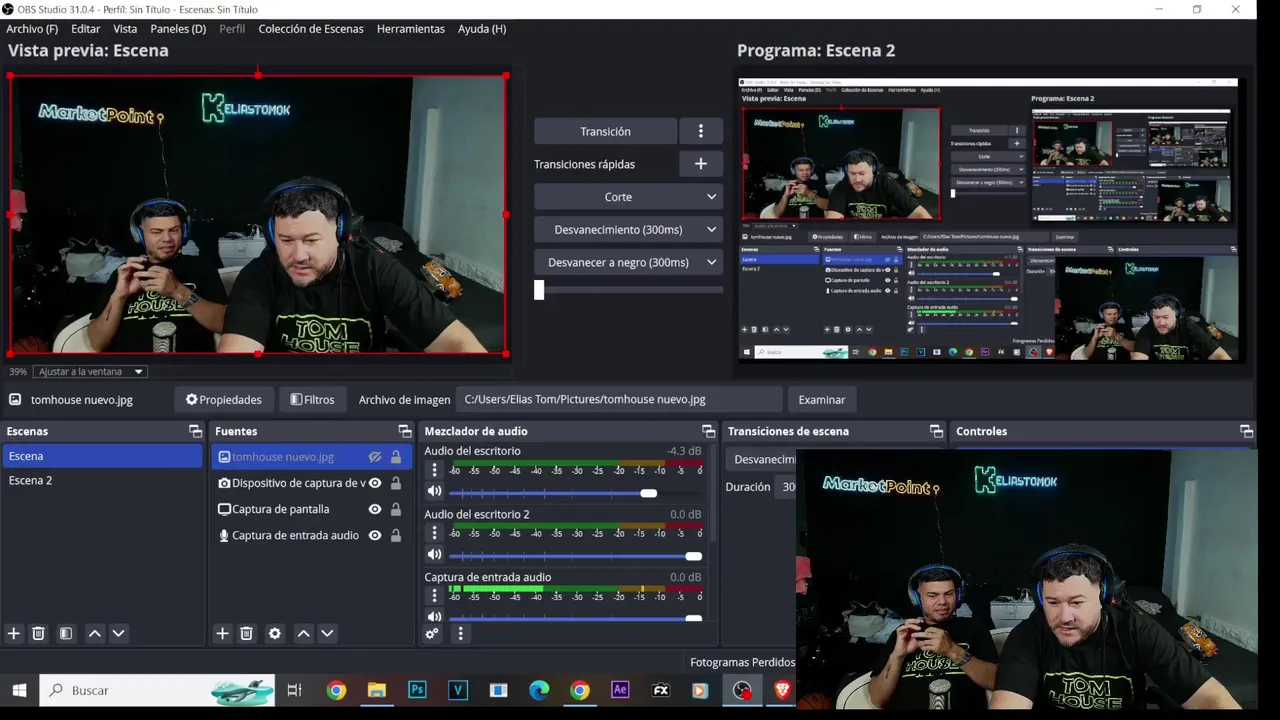Mute Audio del escritorio 2 speaker icon

pos(434,554)
